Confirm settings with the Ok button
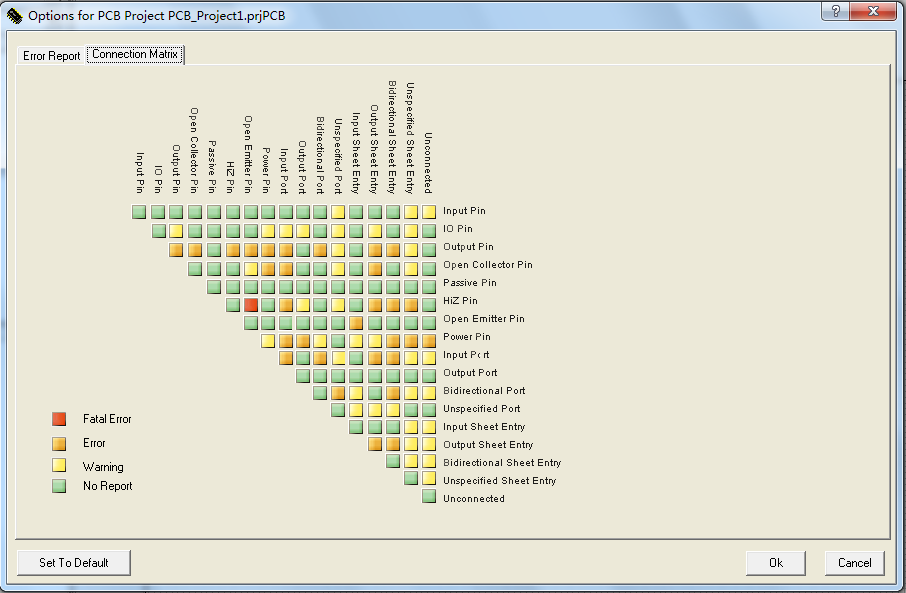The image size is (906, 593). click(775, 562)
